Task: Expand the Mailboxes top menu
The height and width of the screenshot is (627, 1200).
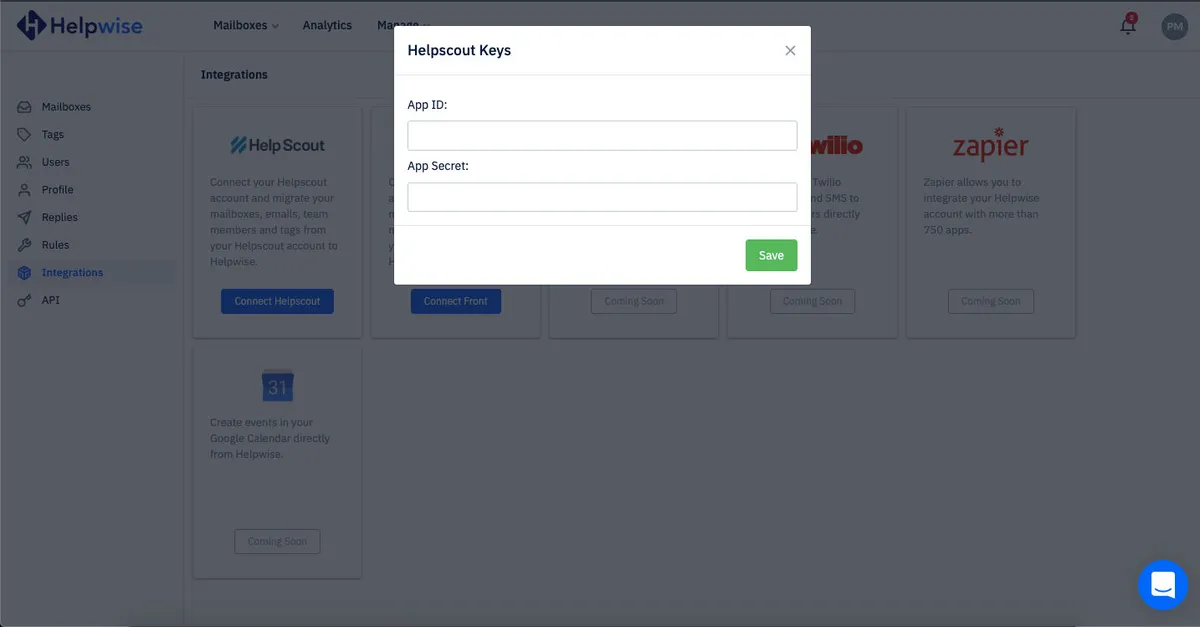Action: pos(246,26)
